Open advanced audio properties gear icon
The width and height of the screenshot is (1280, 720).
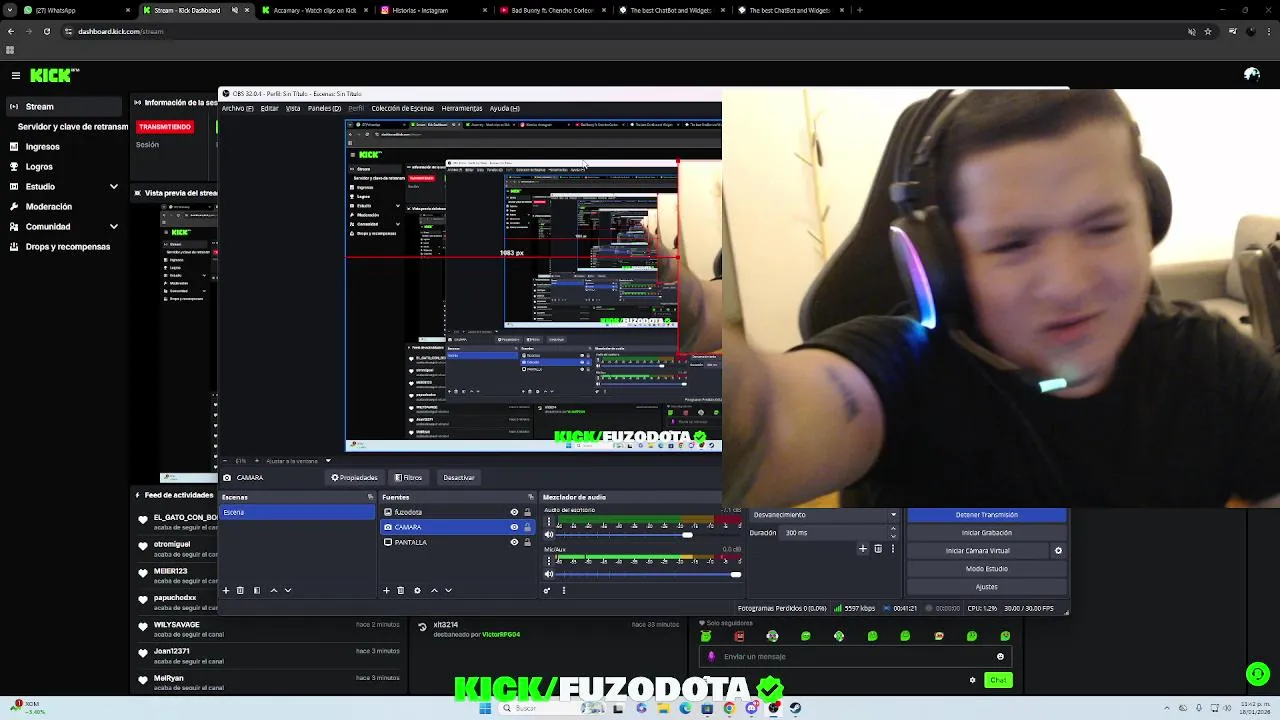coord(547,590)
